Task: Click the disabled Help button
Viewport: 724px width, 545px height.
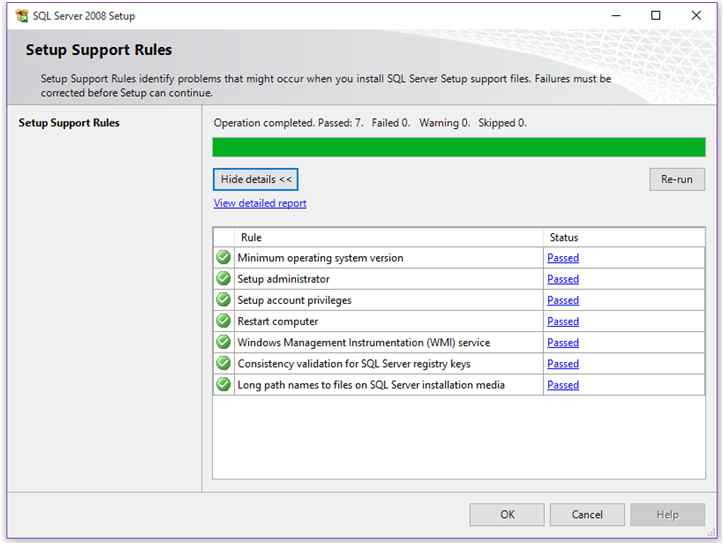Action: coord(668,515)
